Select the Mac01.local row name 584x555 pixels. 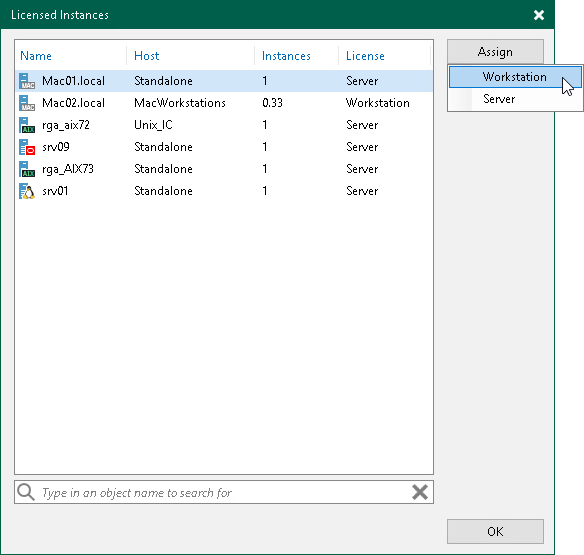[x=73, y=81]
